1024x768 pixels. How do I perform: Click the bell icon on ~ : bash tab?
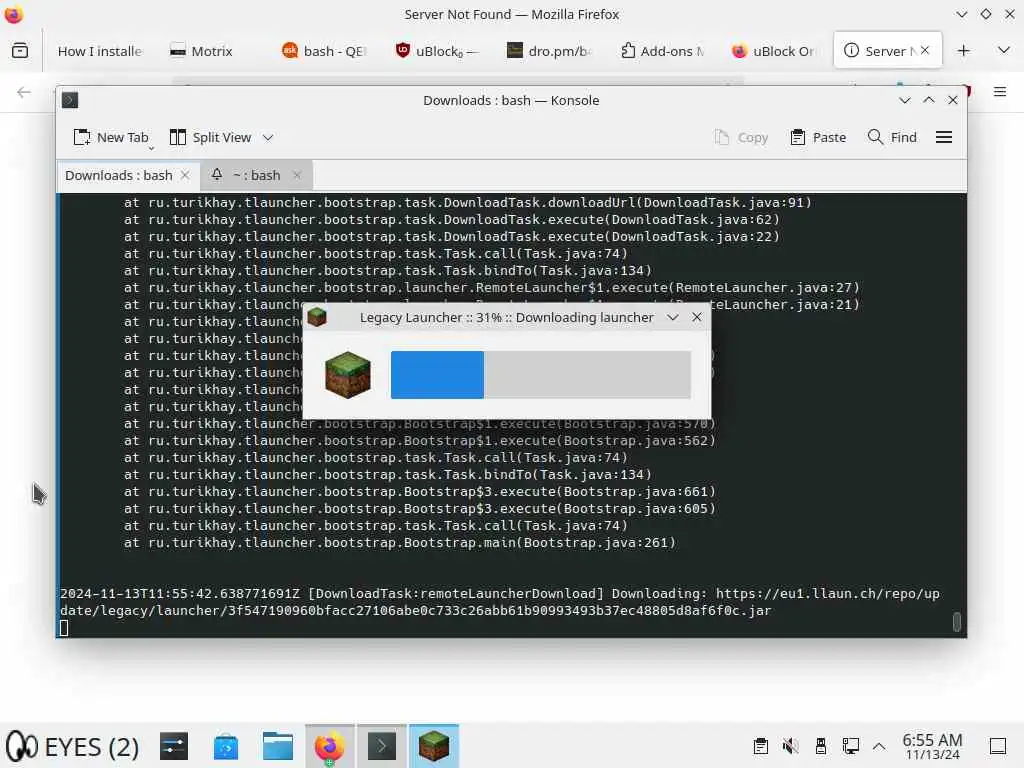[217, 174]
